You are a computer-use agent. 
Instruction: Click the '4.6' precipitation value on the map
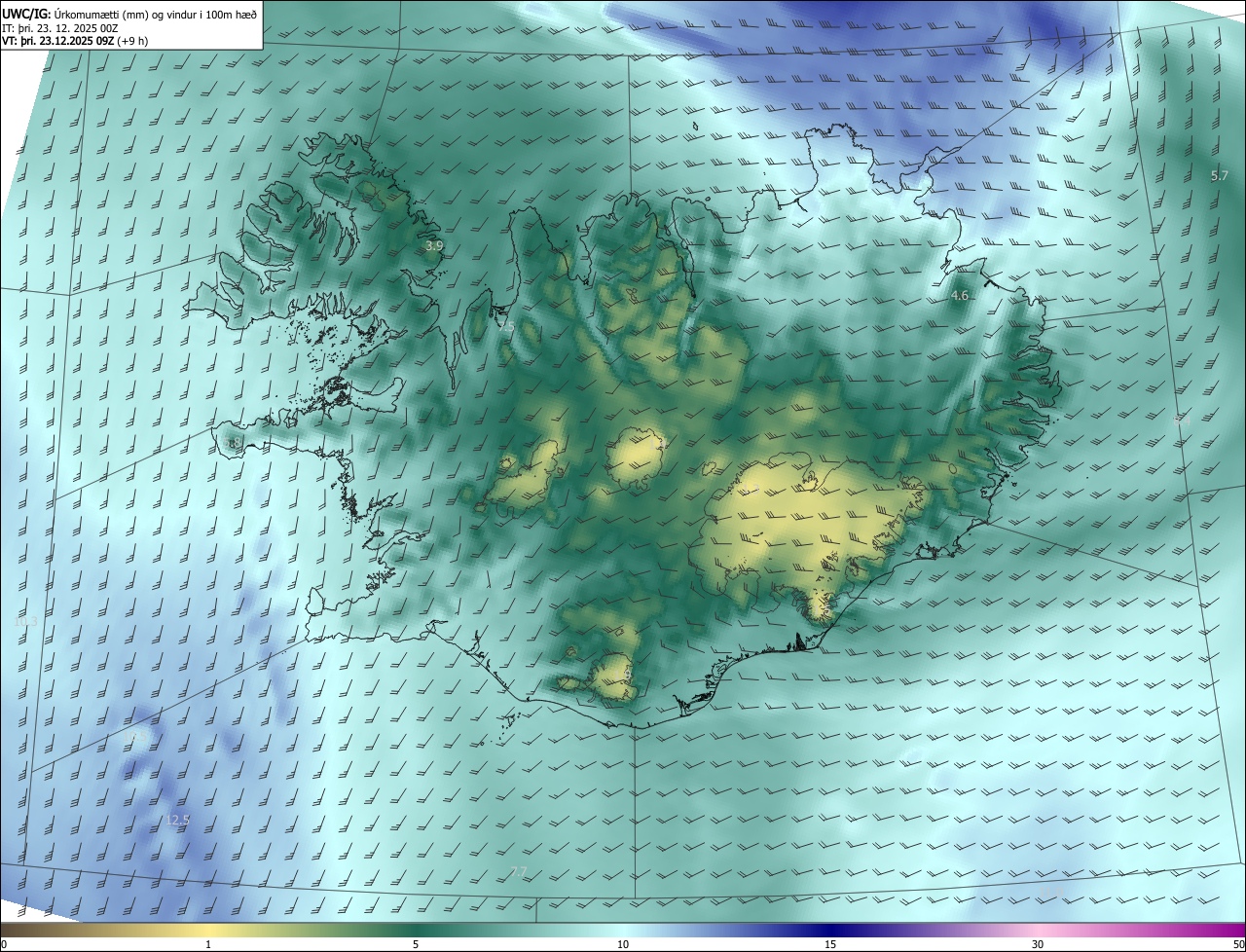[x=960, y=295]
